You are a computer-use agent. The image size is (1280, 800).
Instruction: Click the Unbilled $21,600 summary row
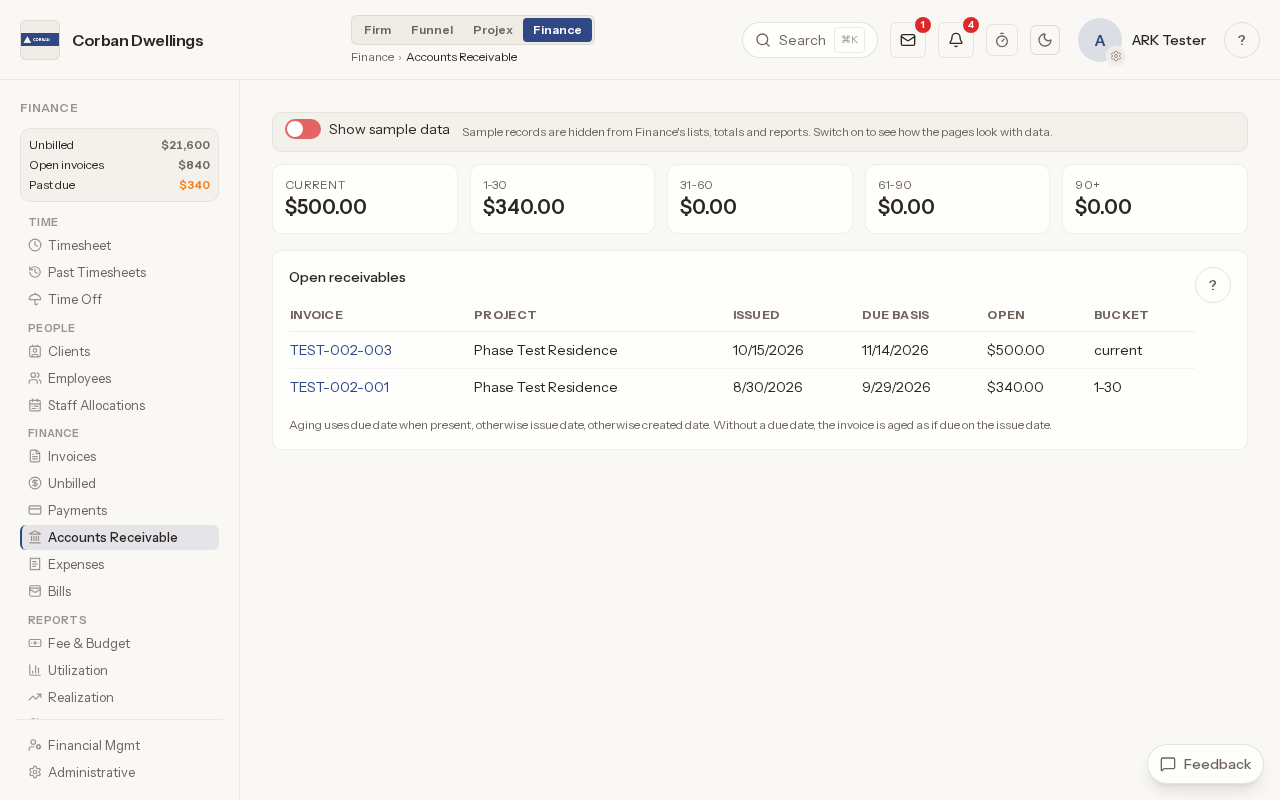119,145
